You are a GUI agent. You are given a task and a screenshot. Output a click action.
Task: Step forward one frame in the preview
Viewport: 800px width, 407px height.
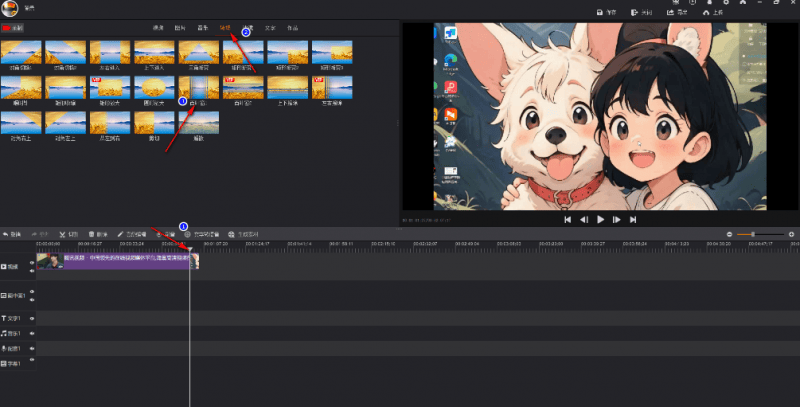[617, 219]
